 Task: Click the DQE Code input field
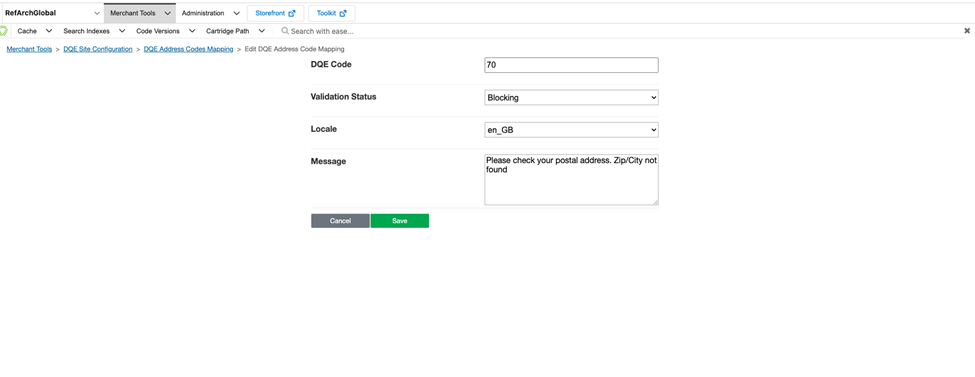(571, 65)
